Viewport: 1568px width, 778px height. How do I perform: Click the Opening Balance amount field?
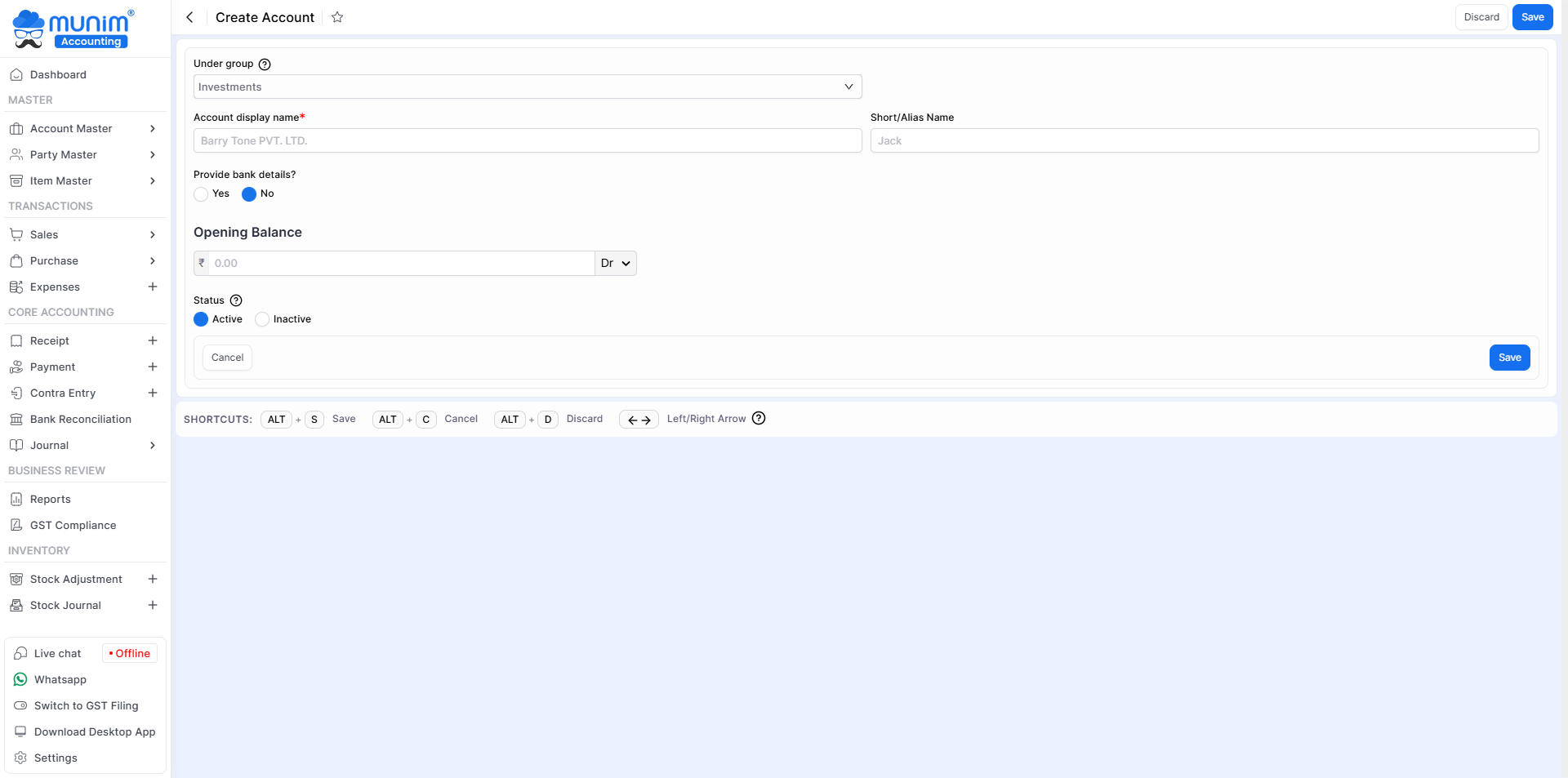tap(400, 263)
